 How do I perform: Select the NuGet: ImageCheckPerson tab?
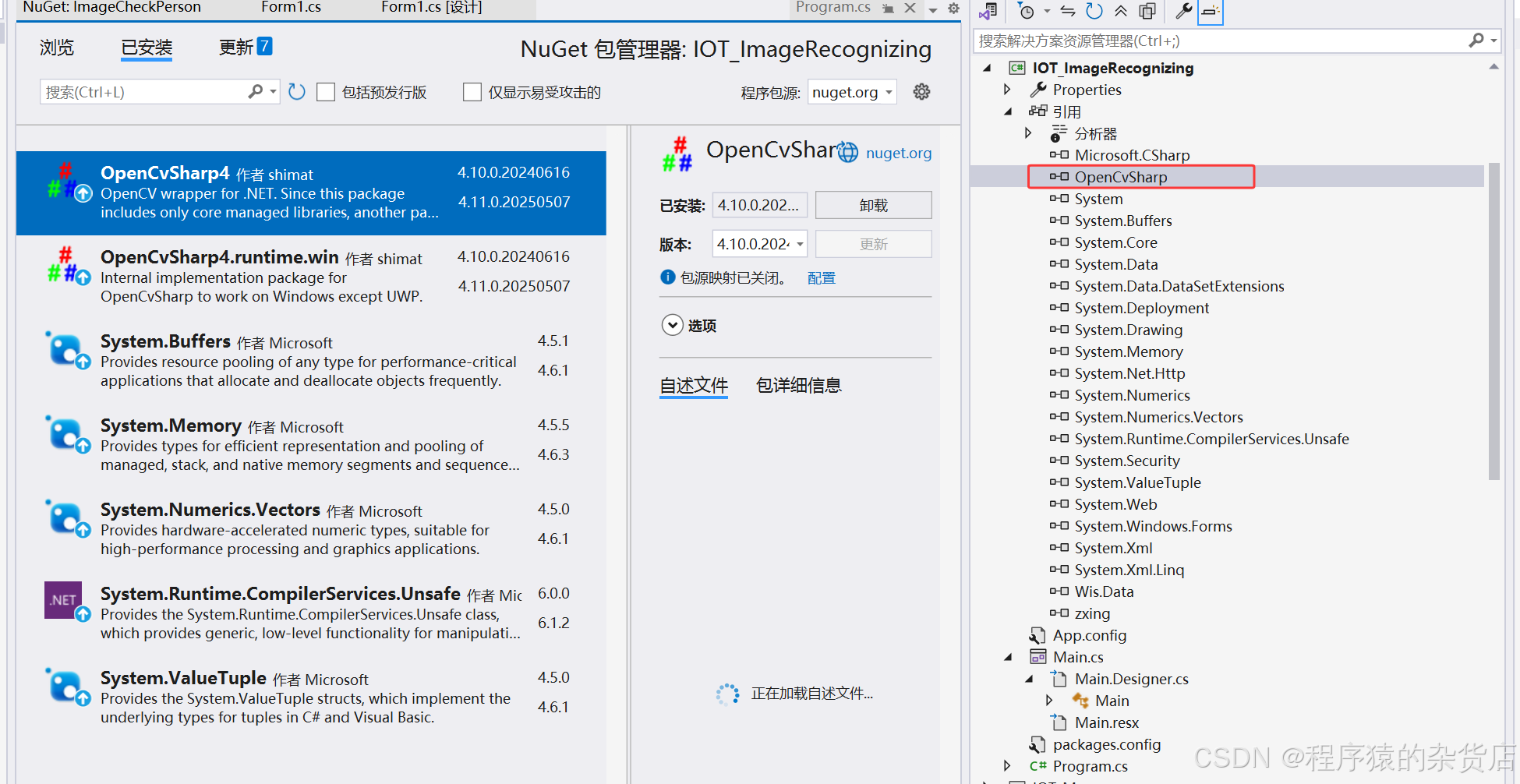coord(111,8)
